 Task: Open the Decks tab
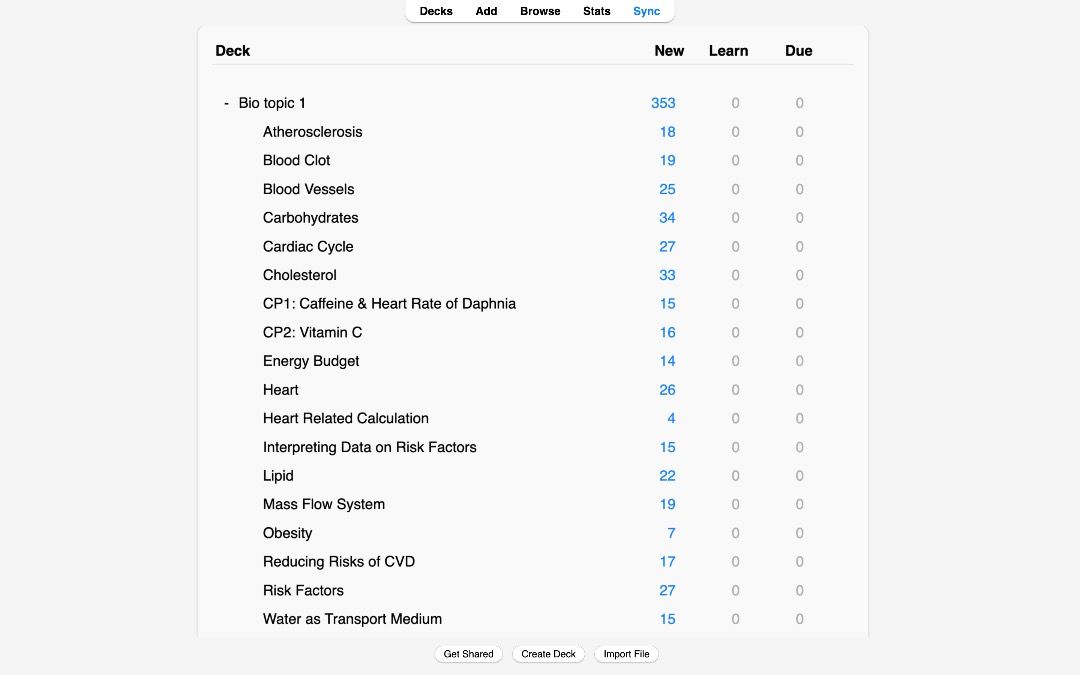coord(436,11)
